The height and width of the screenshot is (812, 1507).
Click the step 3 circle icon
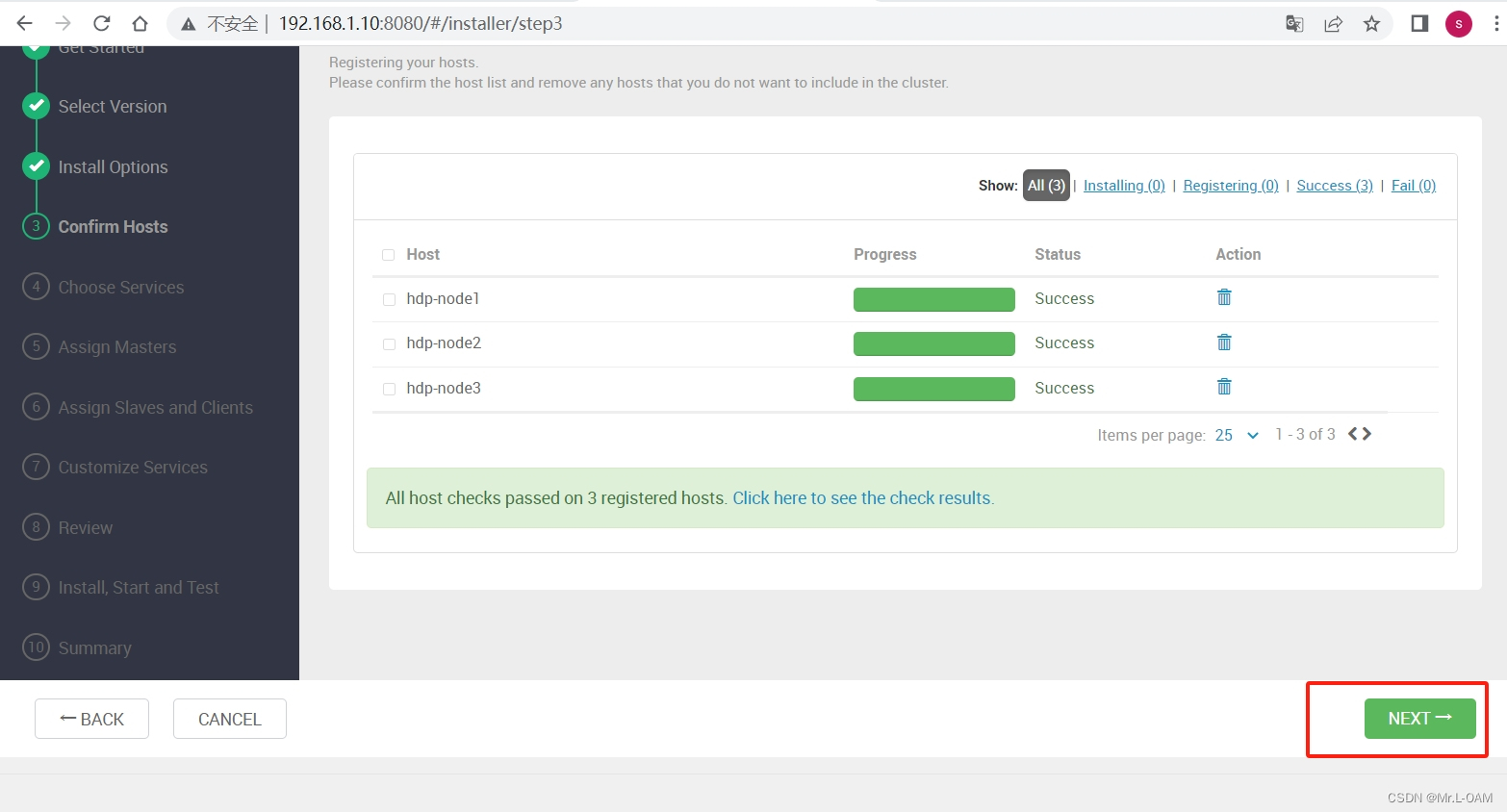[36, 226]
